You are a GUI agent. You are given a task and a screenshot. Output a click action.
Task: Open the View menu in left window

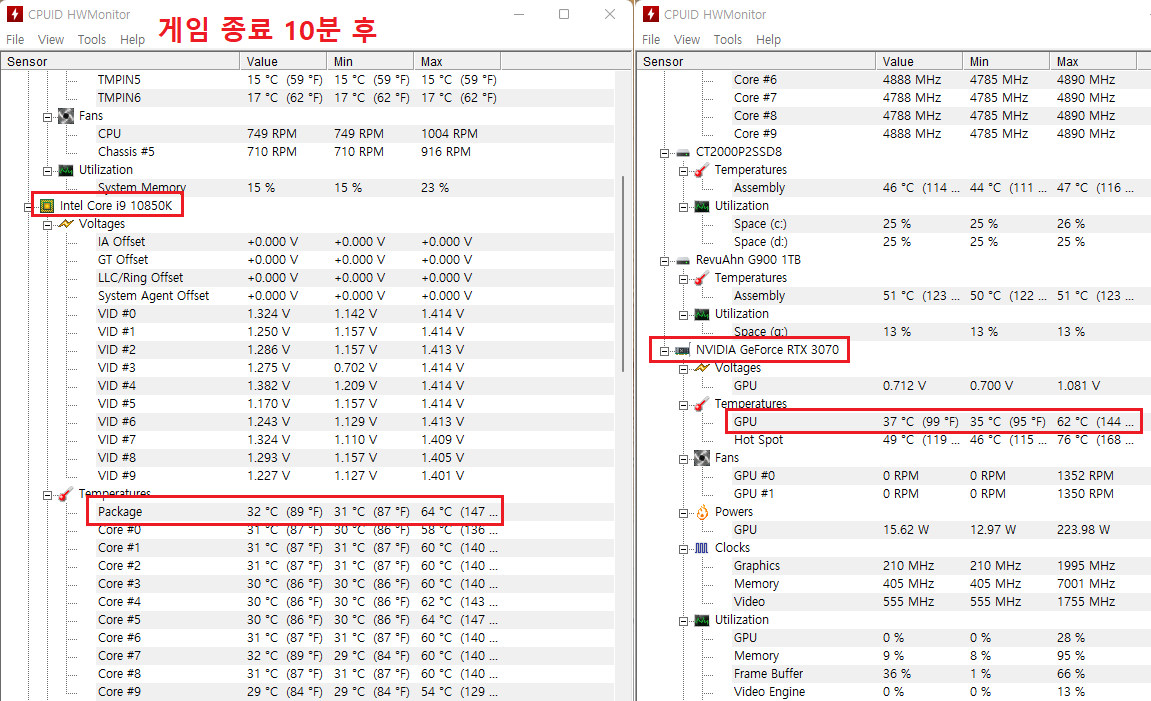(51, 40)
